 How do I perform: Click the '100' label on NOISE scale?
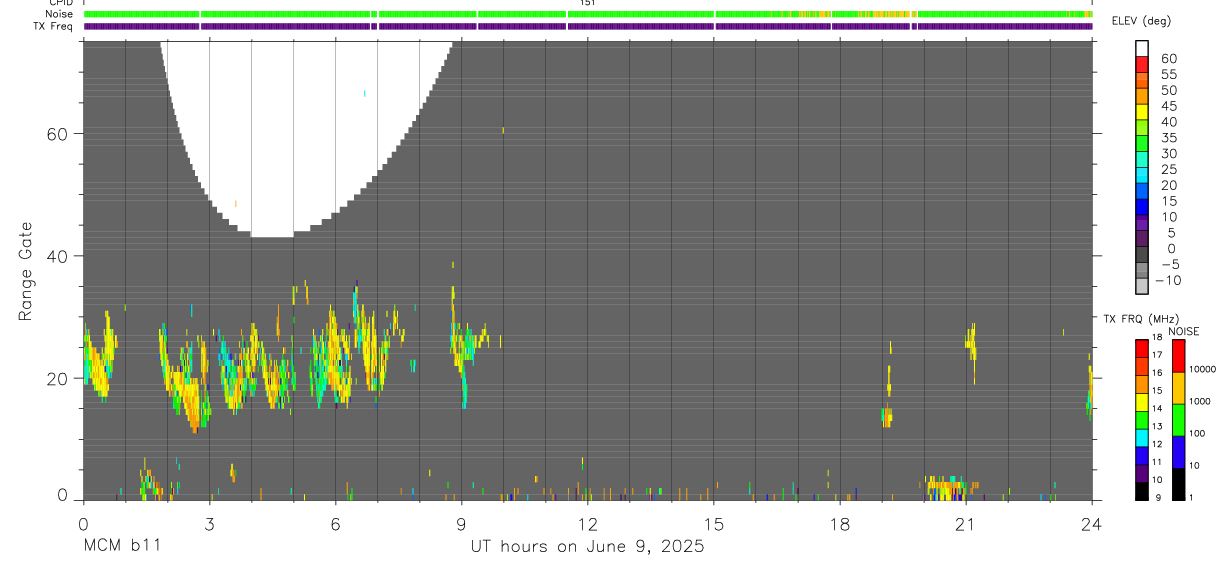tap(1198, 432)
